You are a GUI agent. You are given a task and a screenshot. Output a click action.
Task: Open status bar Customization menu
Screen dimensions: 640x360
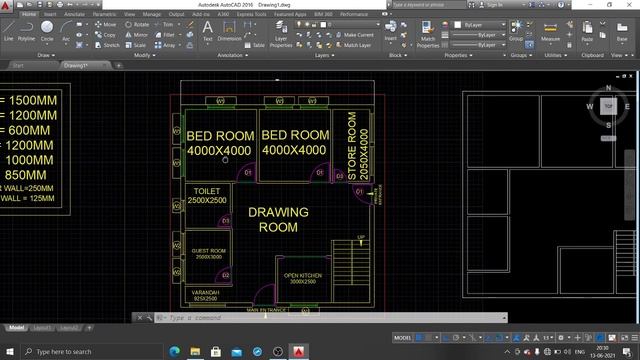[x=635, y=338]
